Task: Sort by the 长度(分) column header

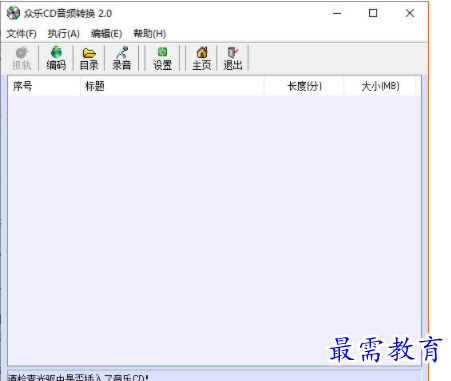Action: (x=304, y=86)
